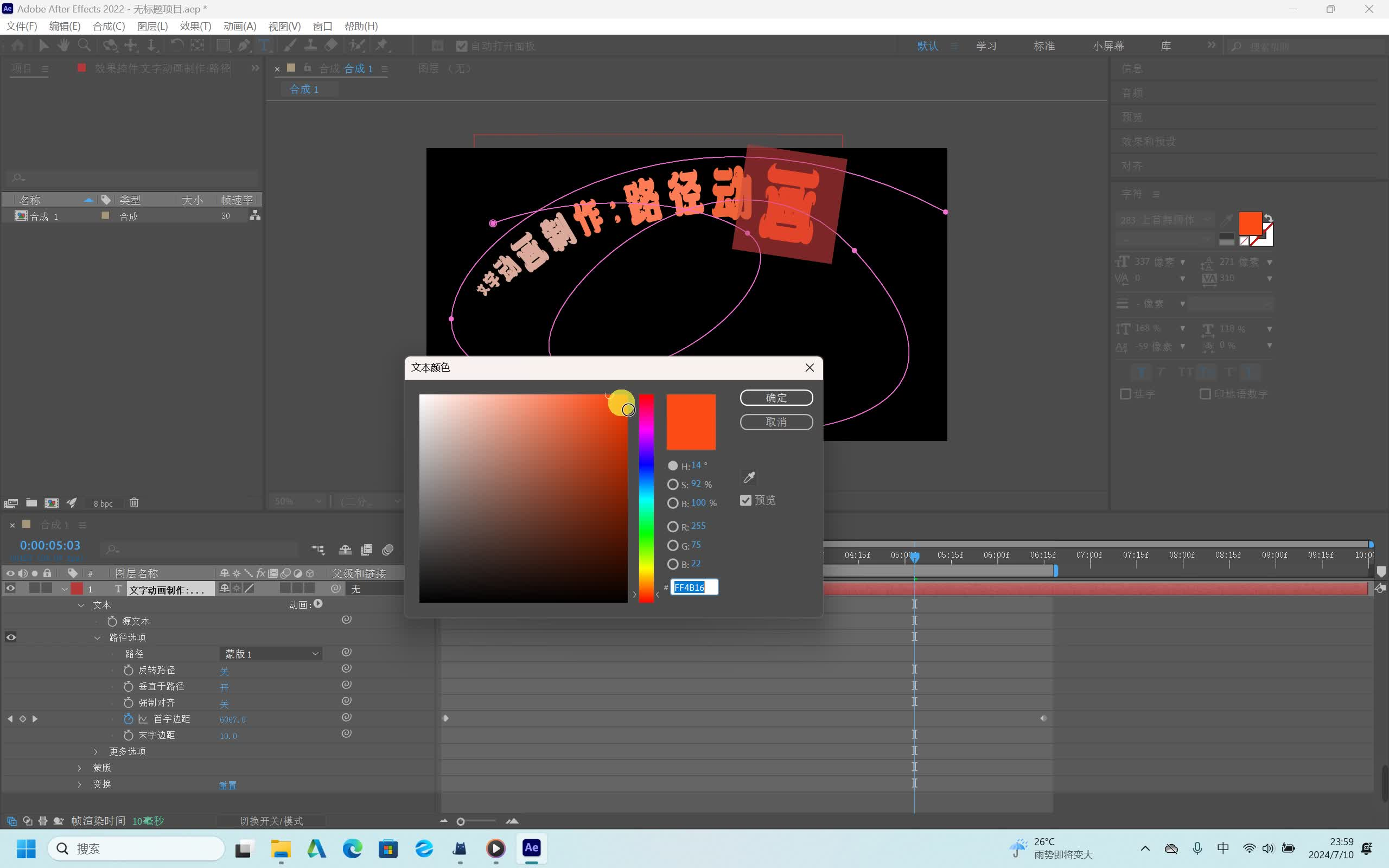
Task: Go to next keyframe arrow for 首字边距
Action: (35, 719)
